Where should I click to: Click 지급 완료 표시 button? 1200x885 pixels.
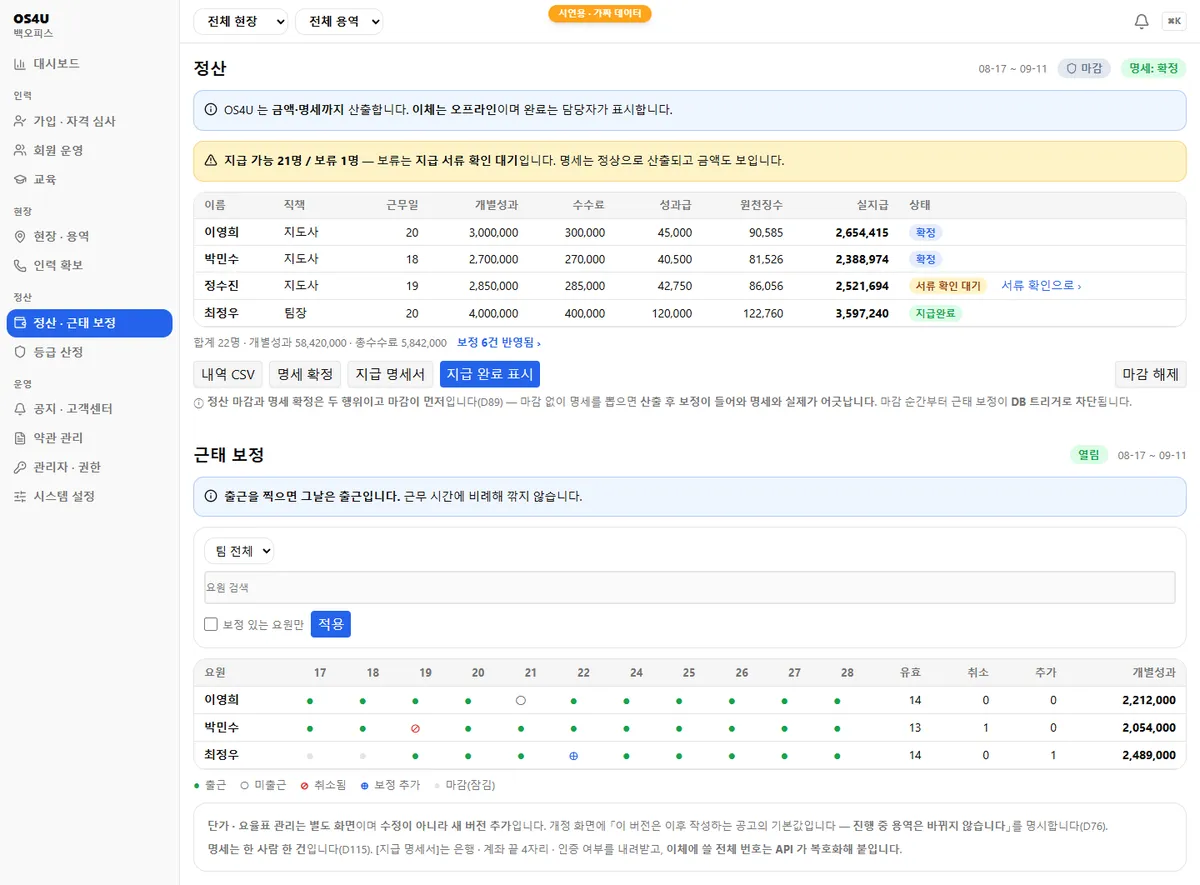coord(490,375)
